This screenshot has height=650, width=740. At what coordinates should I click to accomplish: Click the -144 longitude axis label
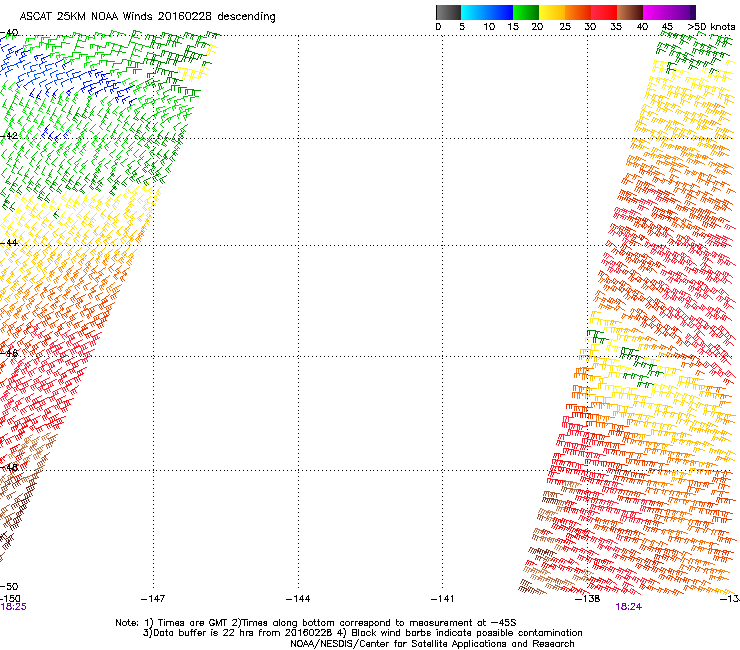298,599
